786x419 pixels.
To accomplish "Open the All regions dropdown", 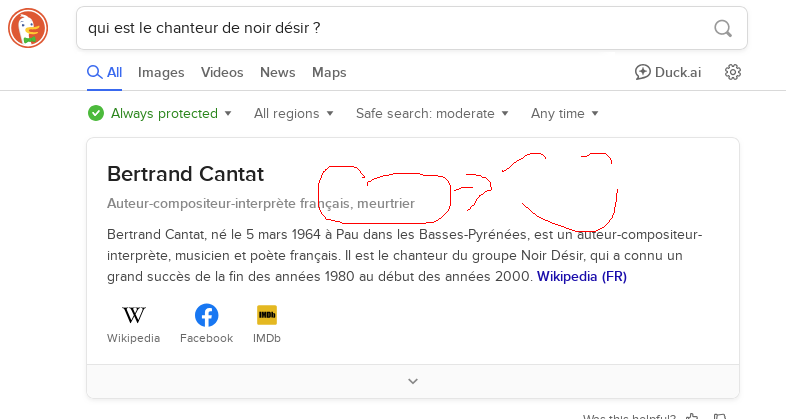I will [x=293, y=113].
